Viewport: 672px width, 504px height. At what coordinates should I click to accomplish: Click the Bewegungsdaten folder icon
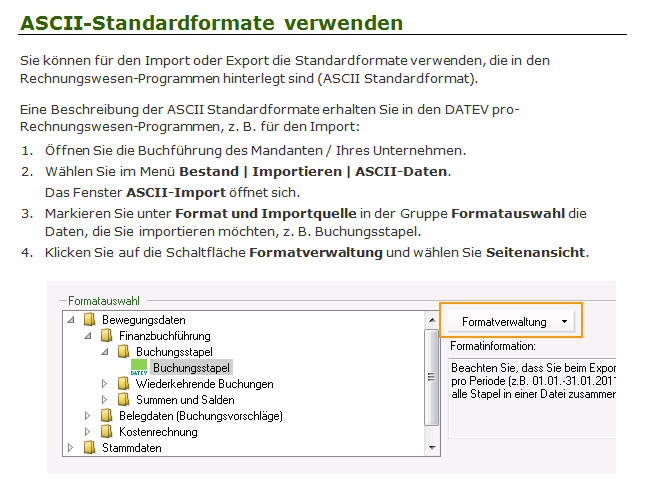pos(90,320)
